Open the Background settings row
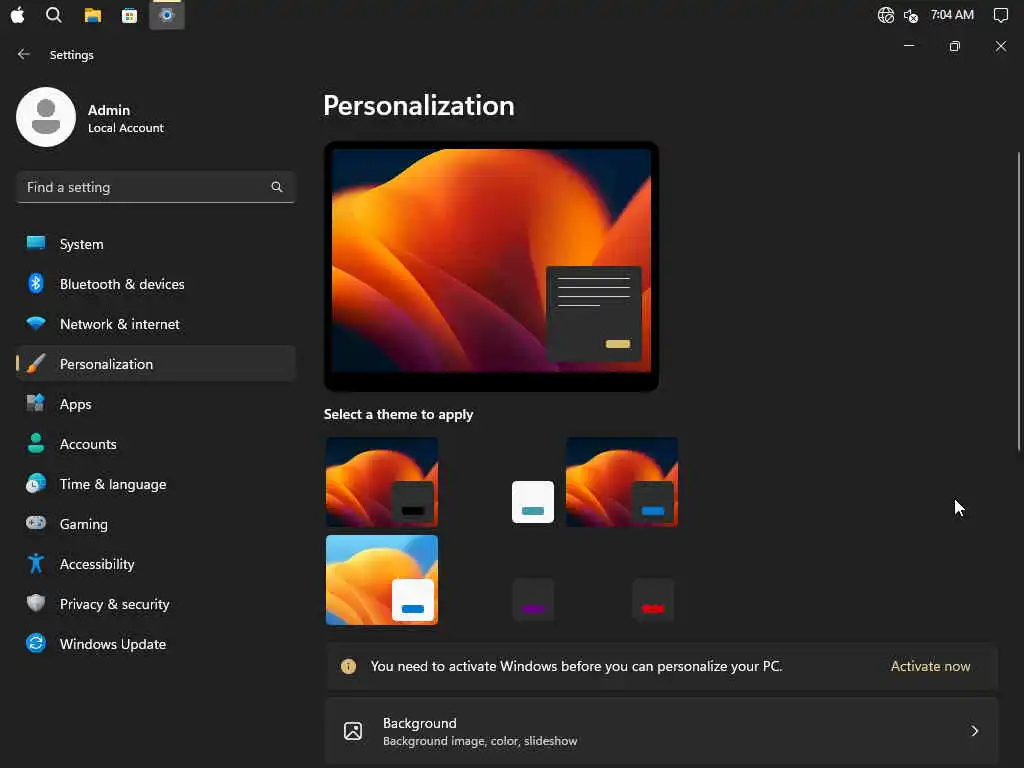1024x768 pixels. click(662, 731)
